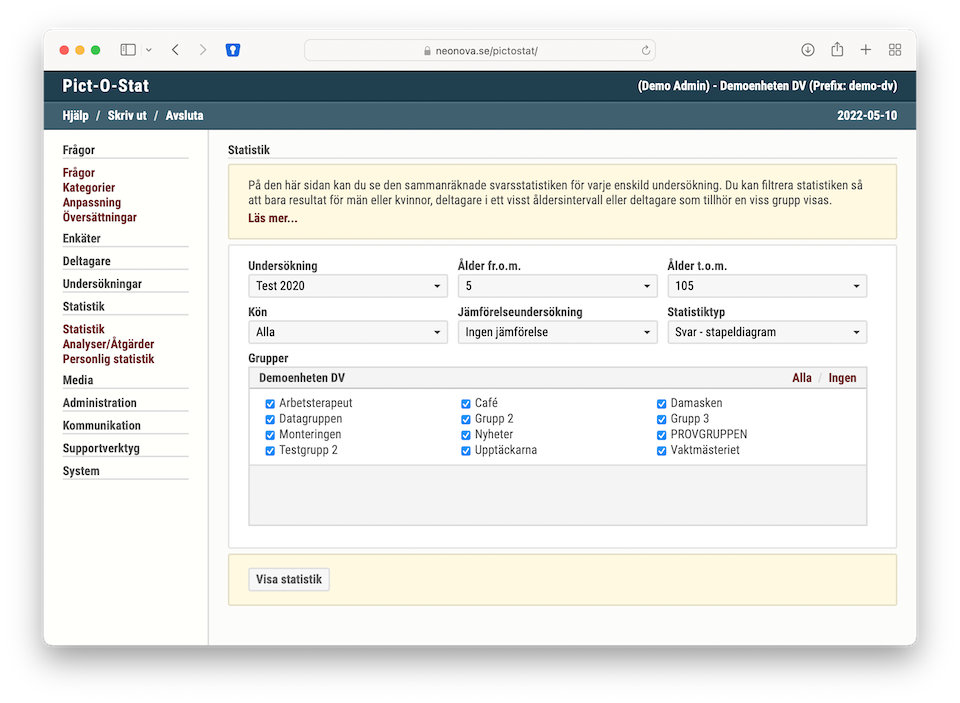Click the Safari sidebar toggle icon
This screenshot has width=960, height=703.
point(128,50)
